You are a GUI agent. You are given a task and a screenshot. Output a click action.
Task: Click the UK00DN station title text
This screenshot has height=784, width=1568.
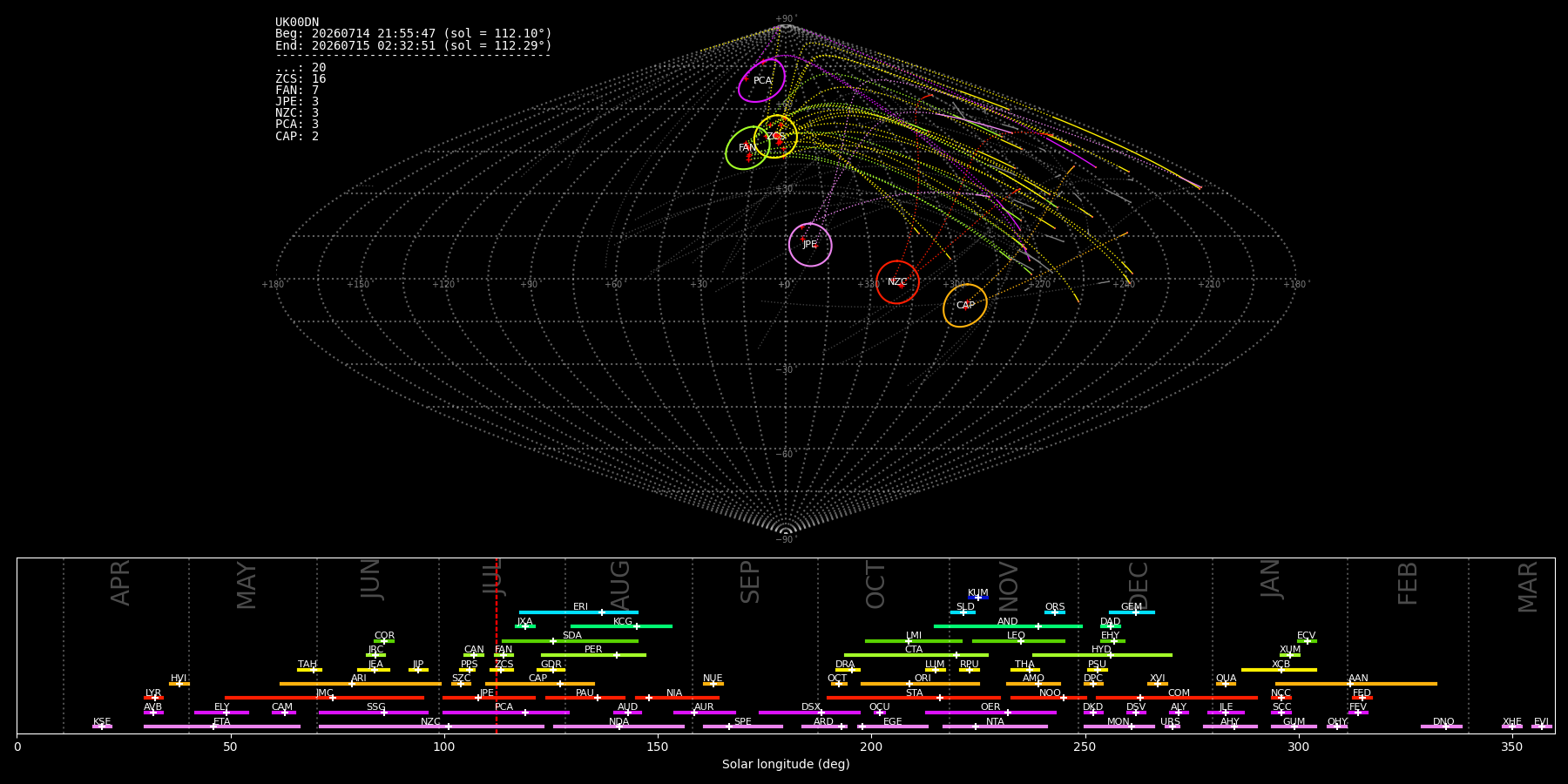click(x=297, y=23)
